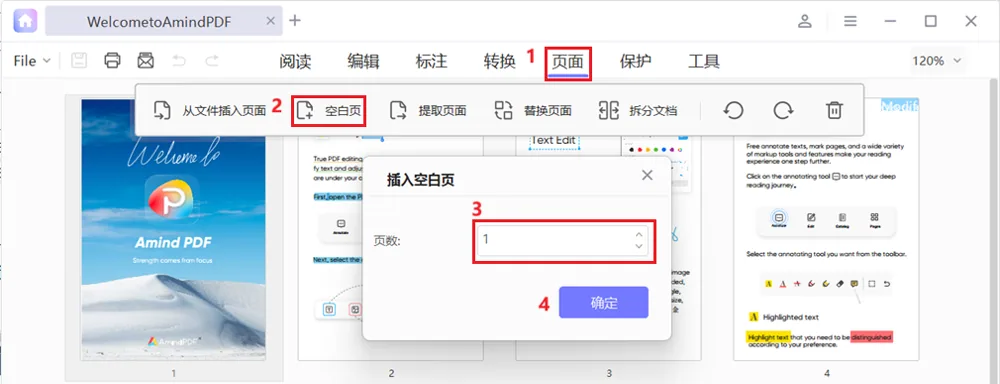Close the 插入空白页 dialog
This screenshot has width=1000, height=384.
click(x=647, y=175)
